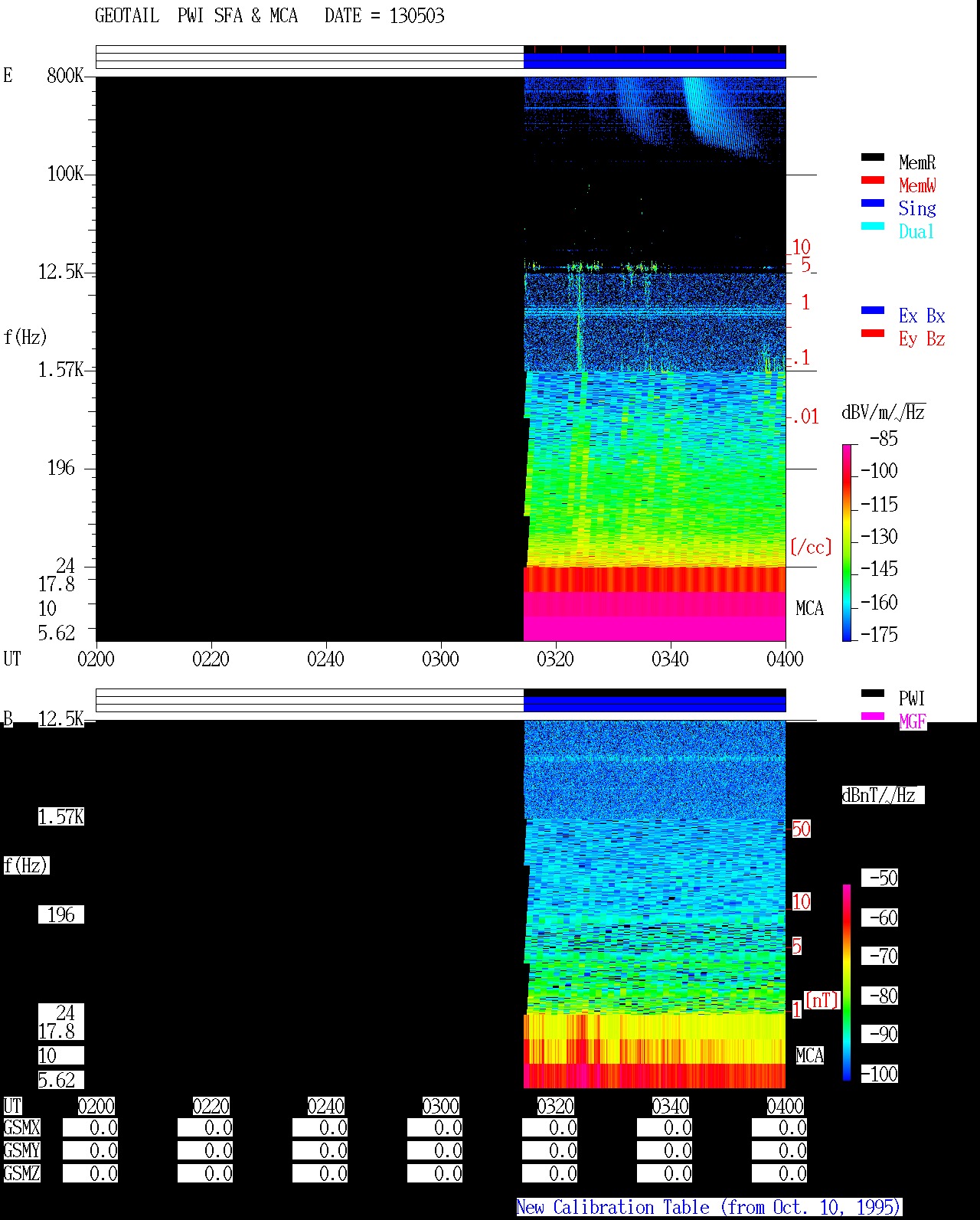Image resolution: width=980 pixels, height=1220 pixels.
Task: Click the black PWI legend swatch
Action: (x=873, y=694)
